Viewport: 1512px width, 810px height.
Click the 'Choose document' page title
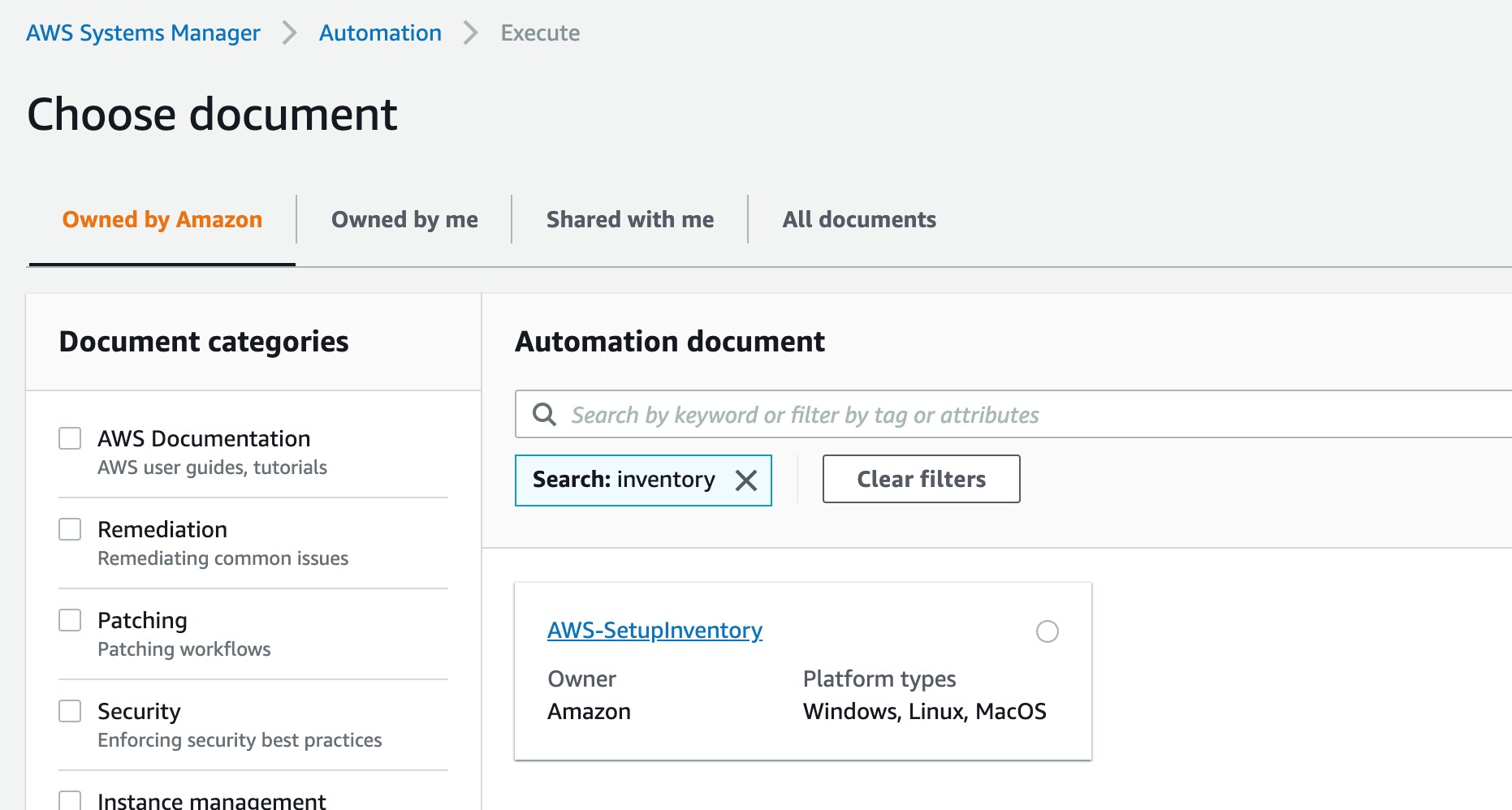(x=212, y=114)
